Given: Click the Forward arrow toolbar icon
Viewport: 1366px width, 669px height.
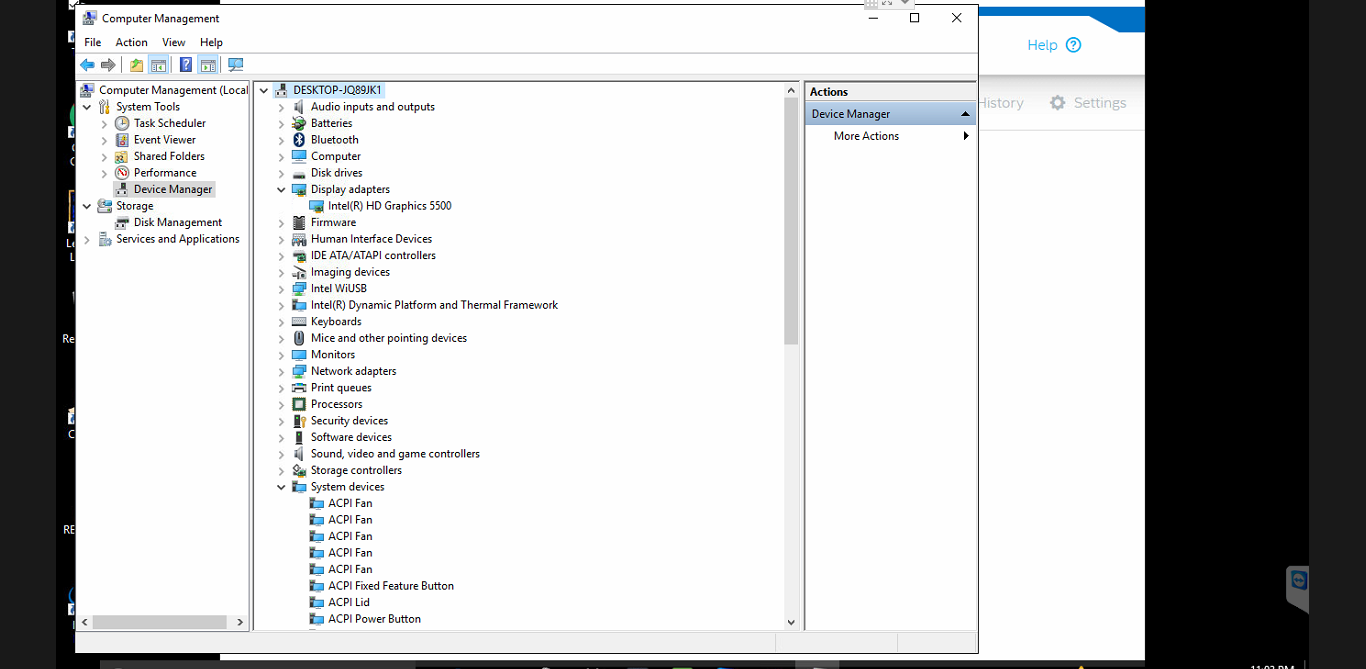Looking at the screenshot, I should click(108, 65).
